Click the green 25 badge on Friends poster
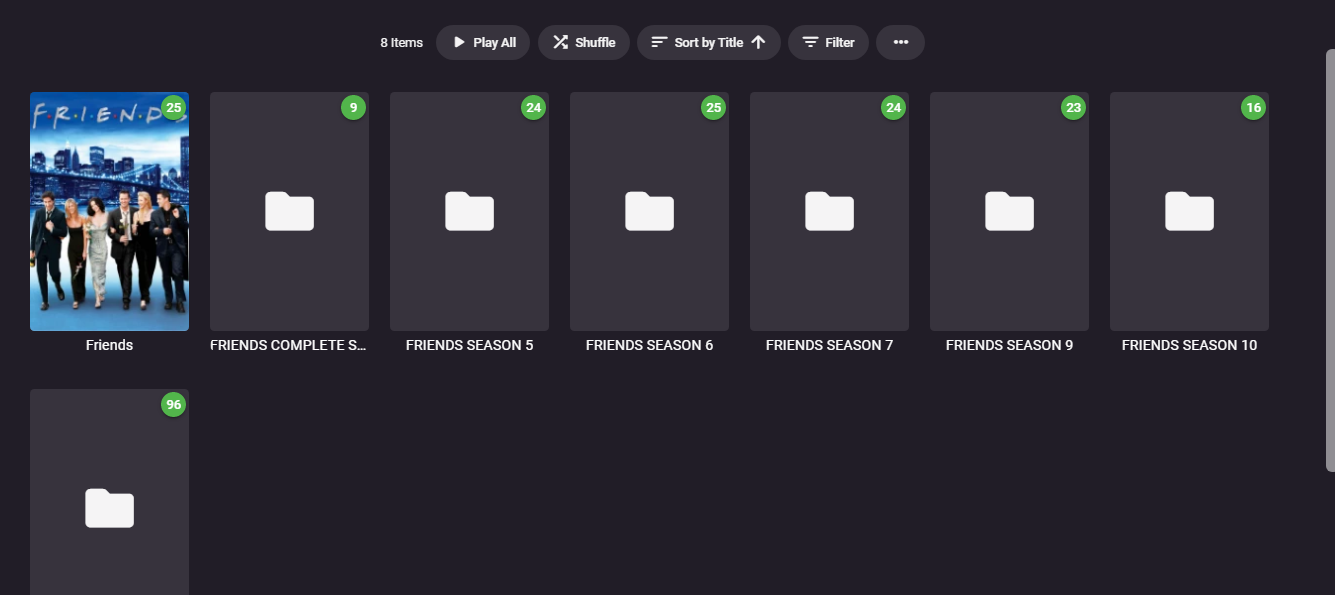1335x595 pixels. coord(174,107)
